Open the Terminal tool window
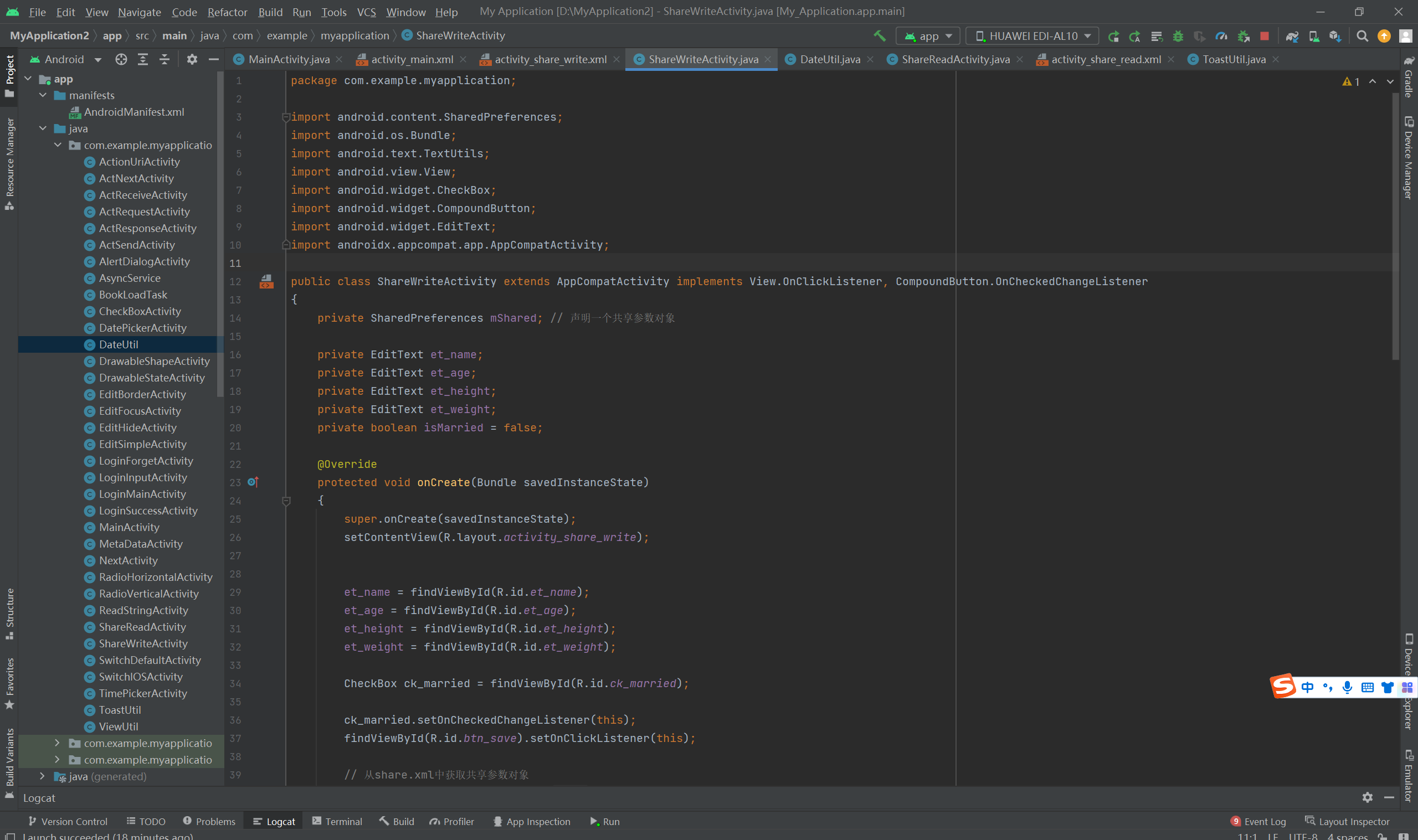The width and height of the screenshot is (1418, 840). click(337, 821)
